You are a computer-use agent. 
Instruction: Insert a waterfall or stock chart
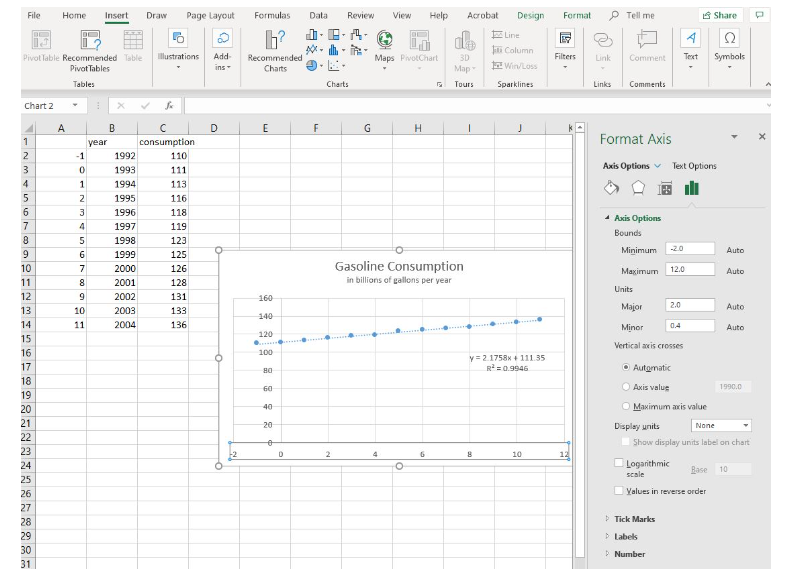(x=358, y=35)
